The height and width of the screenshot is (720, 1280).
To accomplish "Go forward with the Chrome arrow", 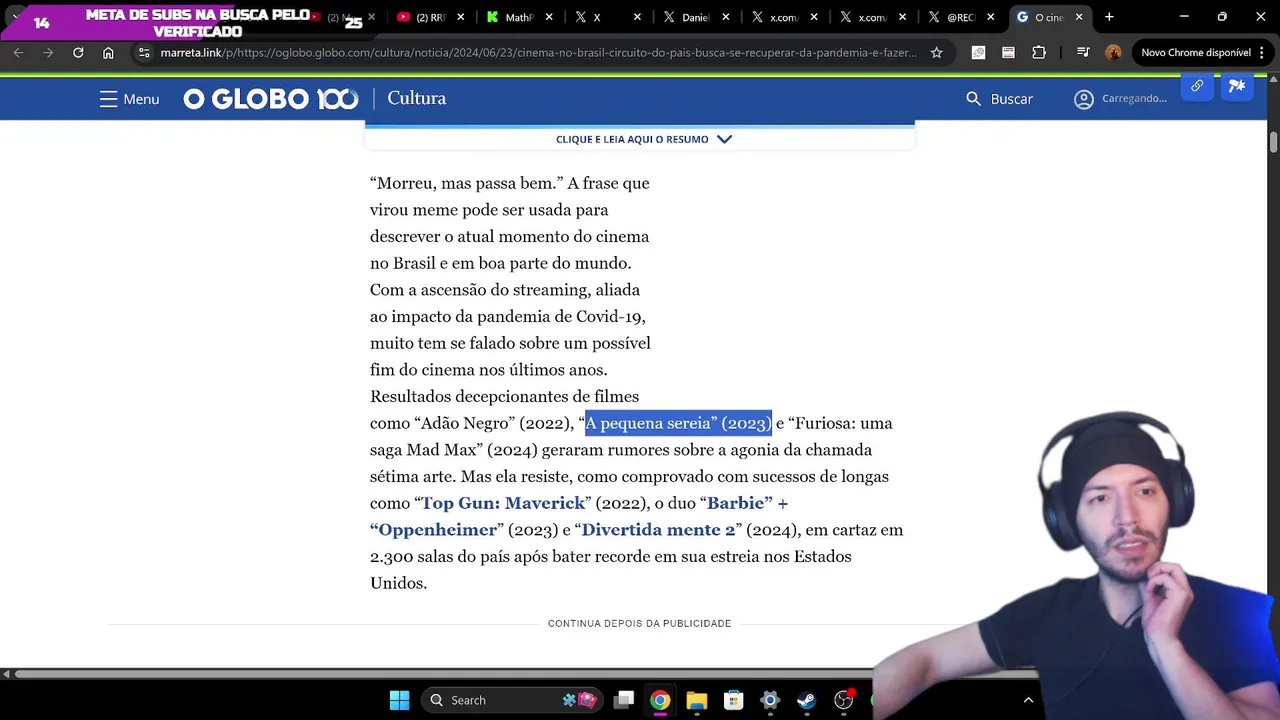I will 48,53.
